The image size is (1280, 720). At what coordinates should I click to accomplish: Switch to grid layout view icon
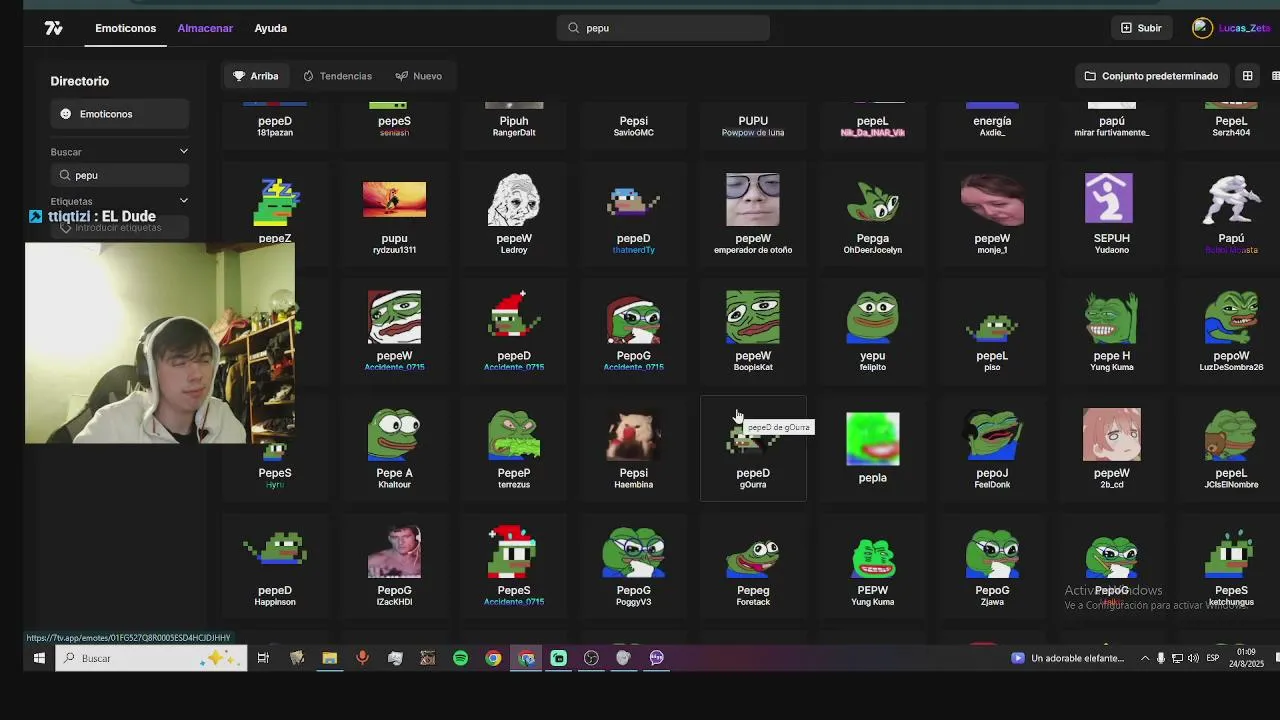(1247, 76)
